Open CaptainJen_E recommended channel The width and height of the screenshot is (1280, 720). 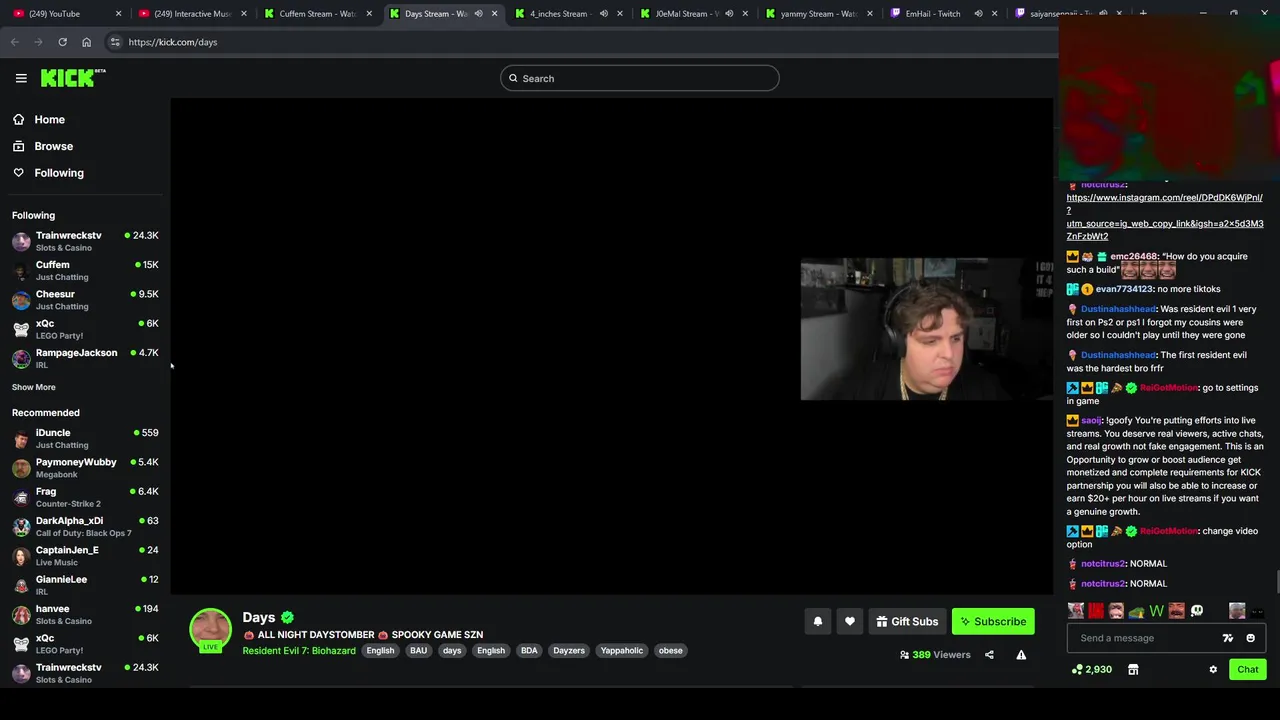coord(85,555)
